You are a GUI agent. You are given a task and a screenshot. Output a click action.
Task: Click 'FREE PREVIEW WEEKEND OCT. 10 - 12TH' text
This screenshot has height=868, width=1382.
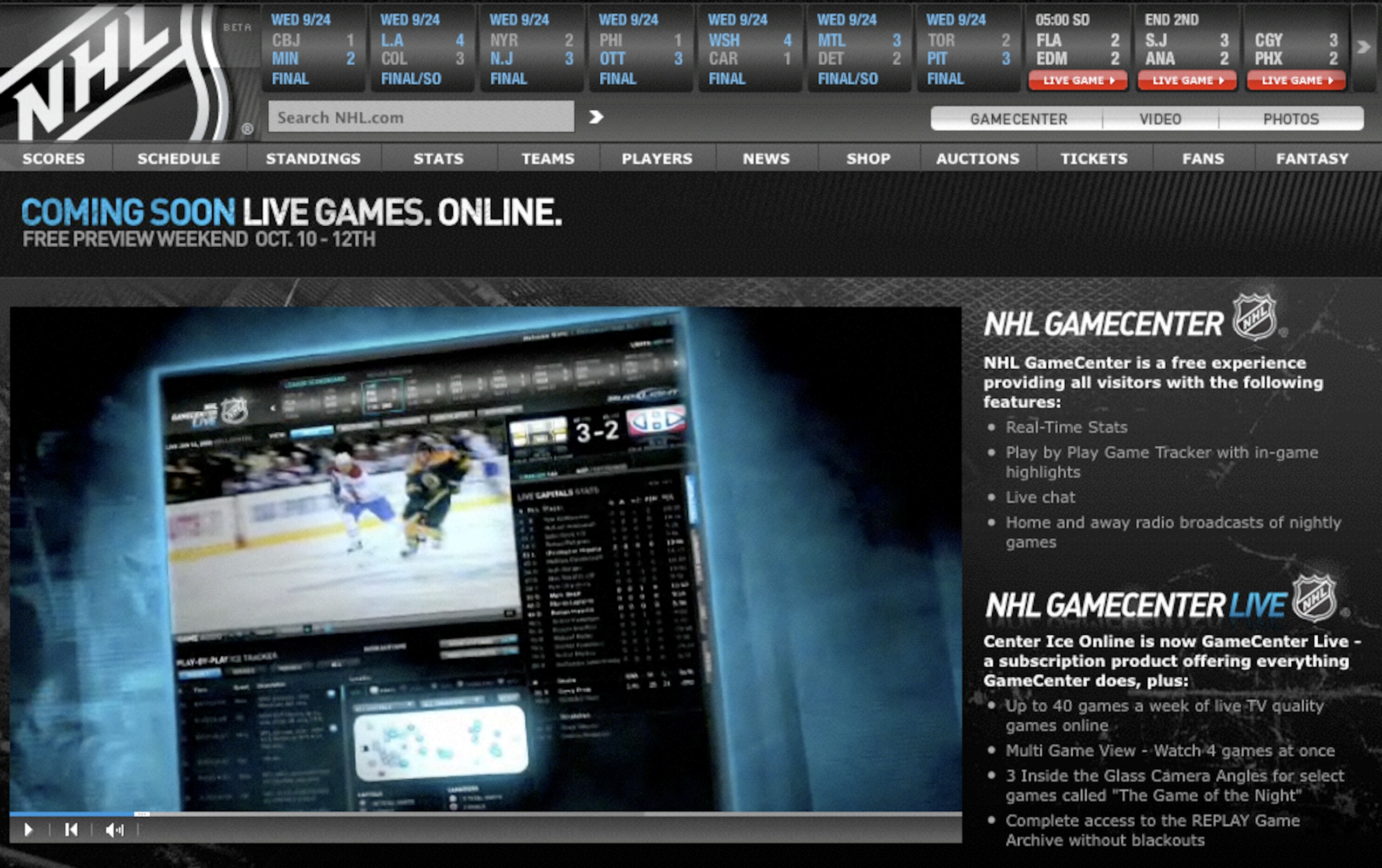click(x=199, y=239)
